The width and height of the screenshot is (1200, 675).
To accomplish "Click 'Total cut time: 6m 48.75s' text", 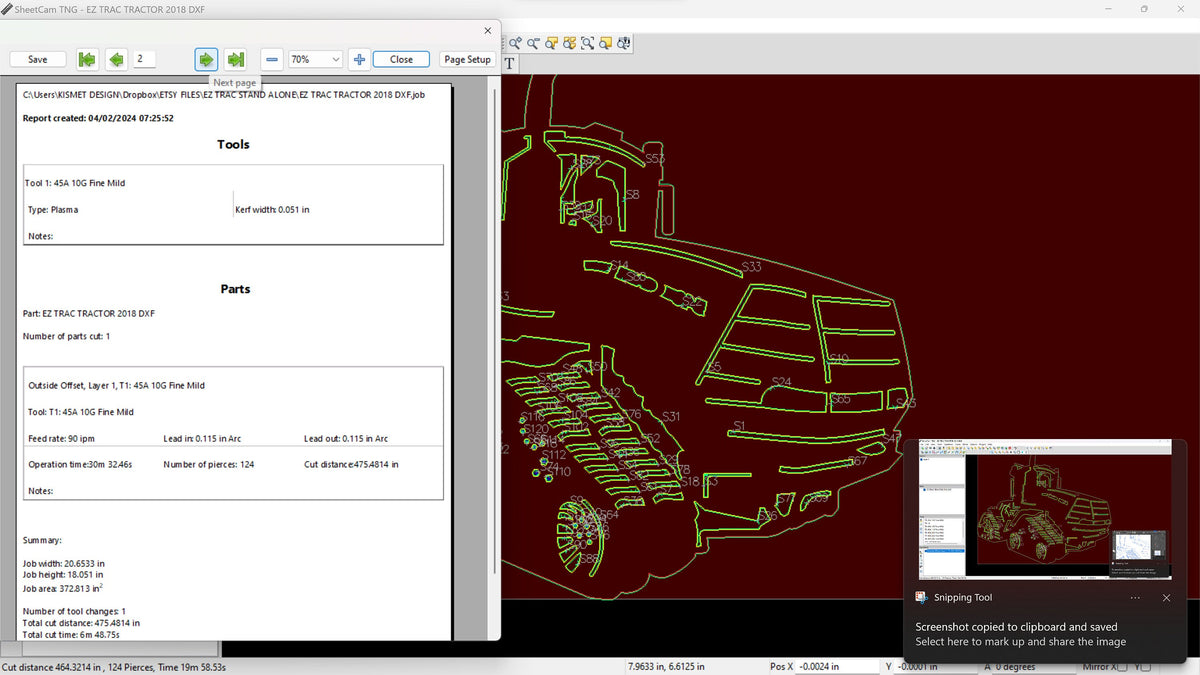I will click(71, 634).
